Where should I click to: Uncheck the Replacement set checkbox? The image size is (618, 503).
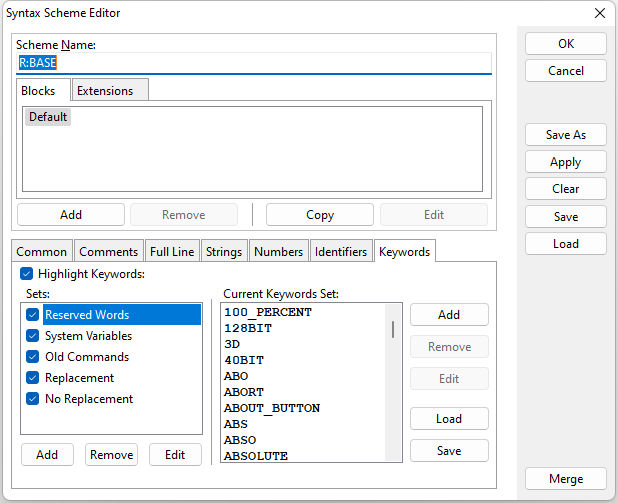[32, 378]
